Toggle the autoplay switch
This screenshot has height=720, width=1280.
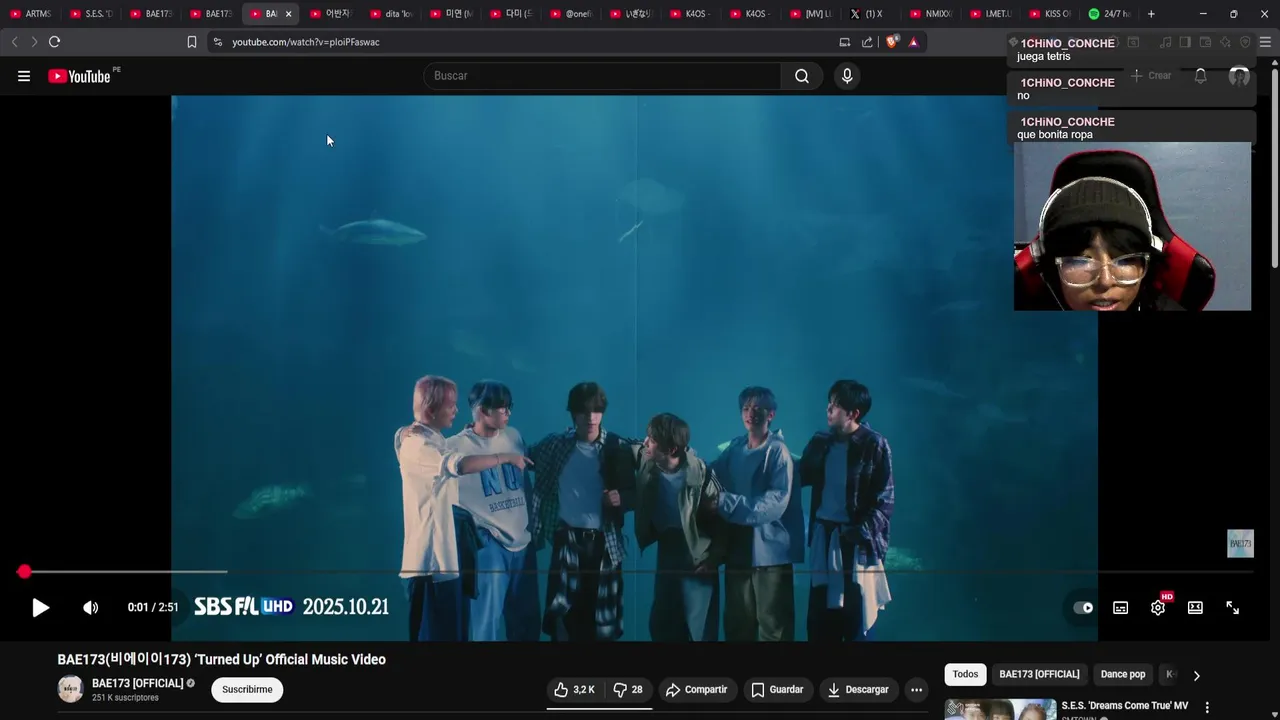click(1083, 607)
